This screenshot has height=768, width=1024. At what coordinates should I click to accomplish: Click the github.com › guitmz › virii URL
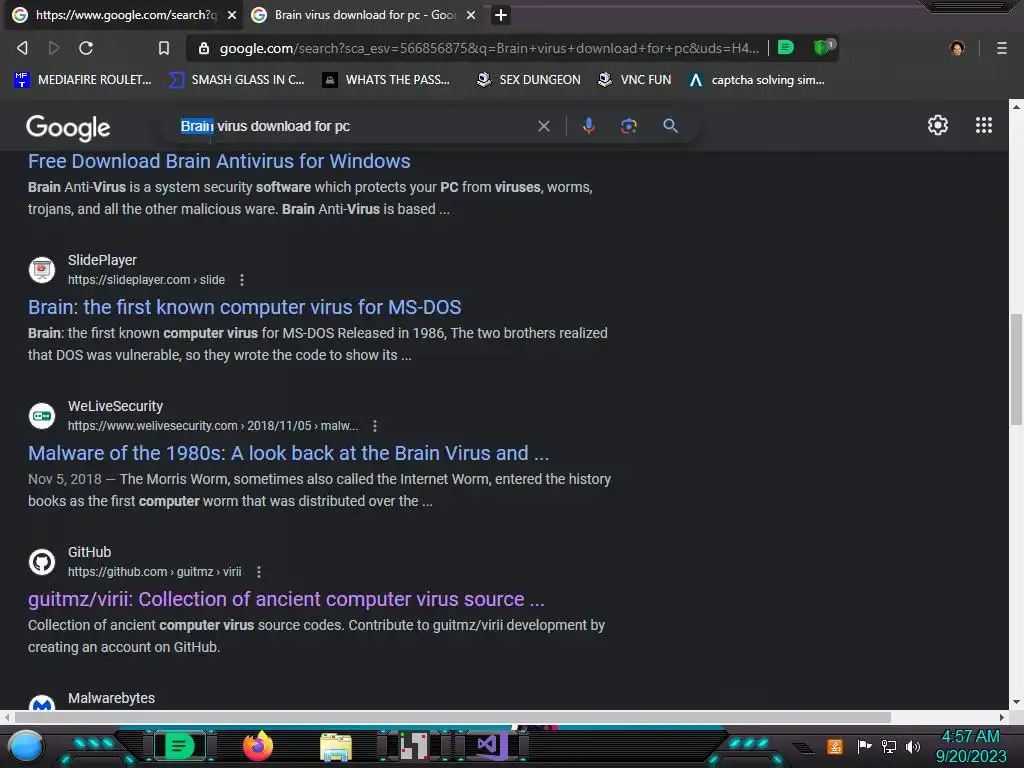155,571
